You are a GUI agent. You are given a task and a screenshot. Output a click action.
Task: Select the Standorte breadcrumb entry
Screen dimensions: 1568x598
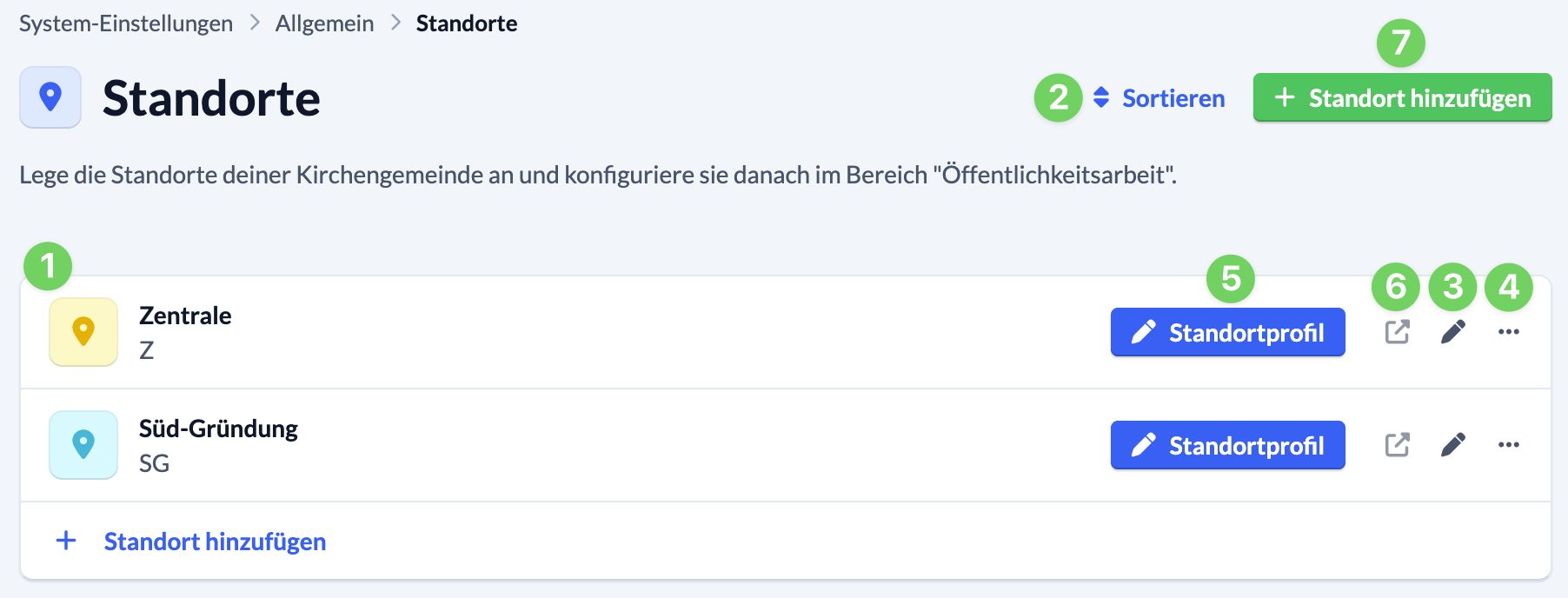[x=466, y=23]
